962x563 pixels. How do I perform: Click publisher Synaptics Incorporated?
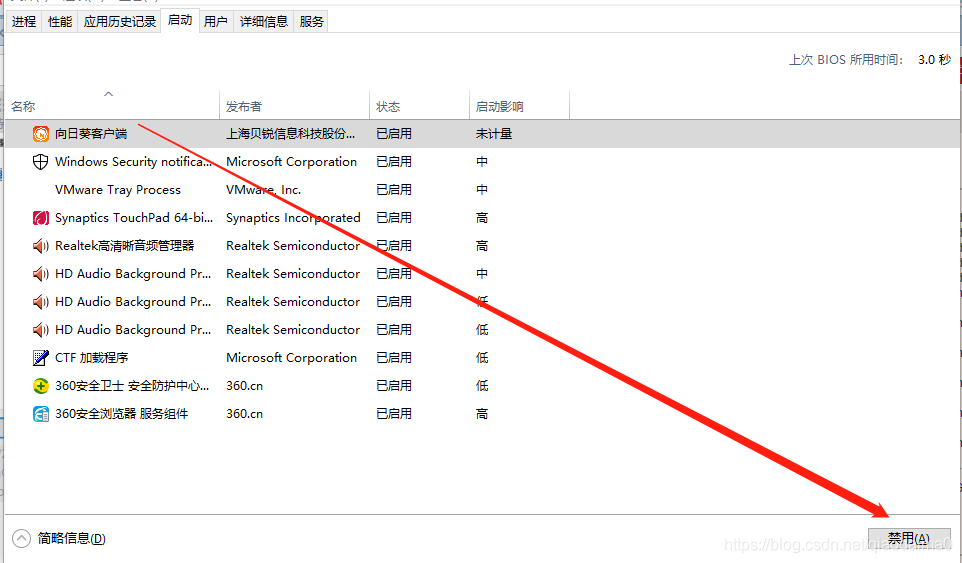click(293, 218)
